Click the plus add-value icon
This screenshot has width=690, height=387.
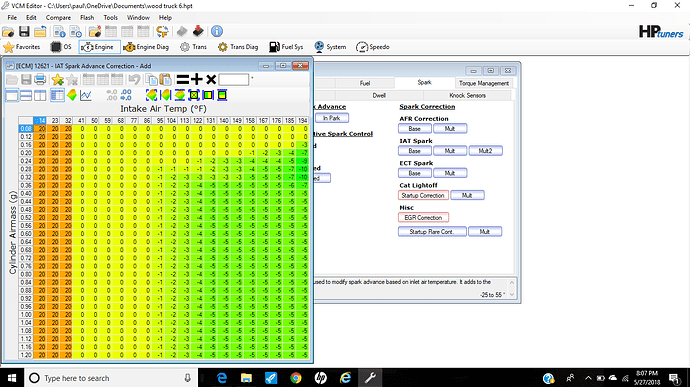pyautogui.click(x=197, y=79)
